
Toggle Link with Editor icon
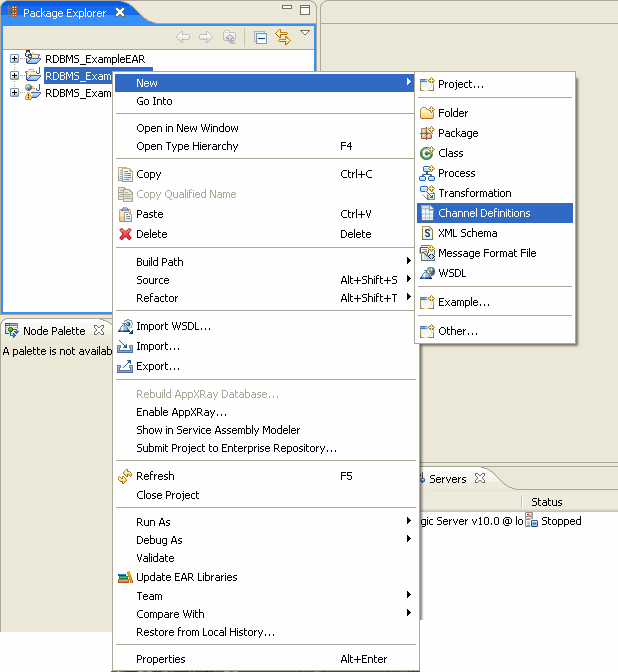click(283, 37)
